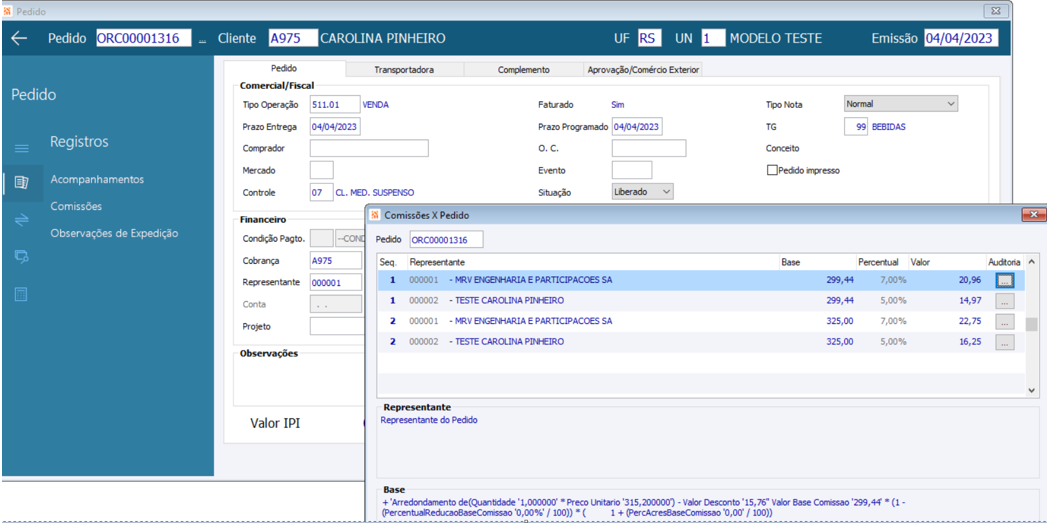Close the Comissões X Pedido window

coord(1034,214)
